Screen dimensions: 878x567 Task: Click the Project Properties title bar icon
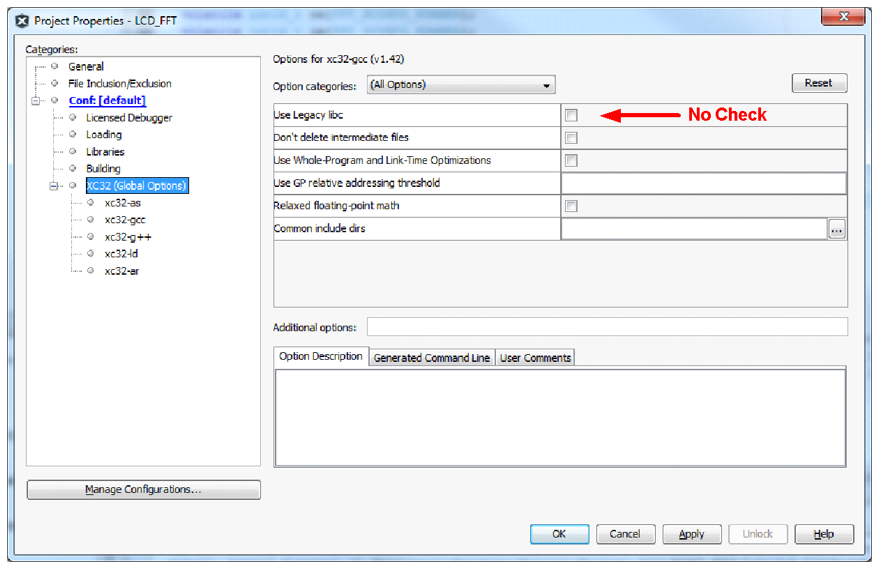point(22,21)
